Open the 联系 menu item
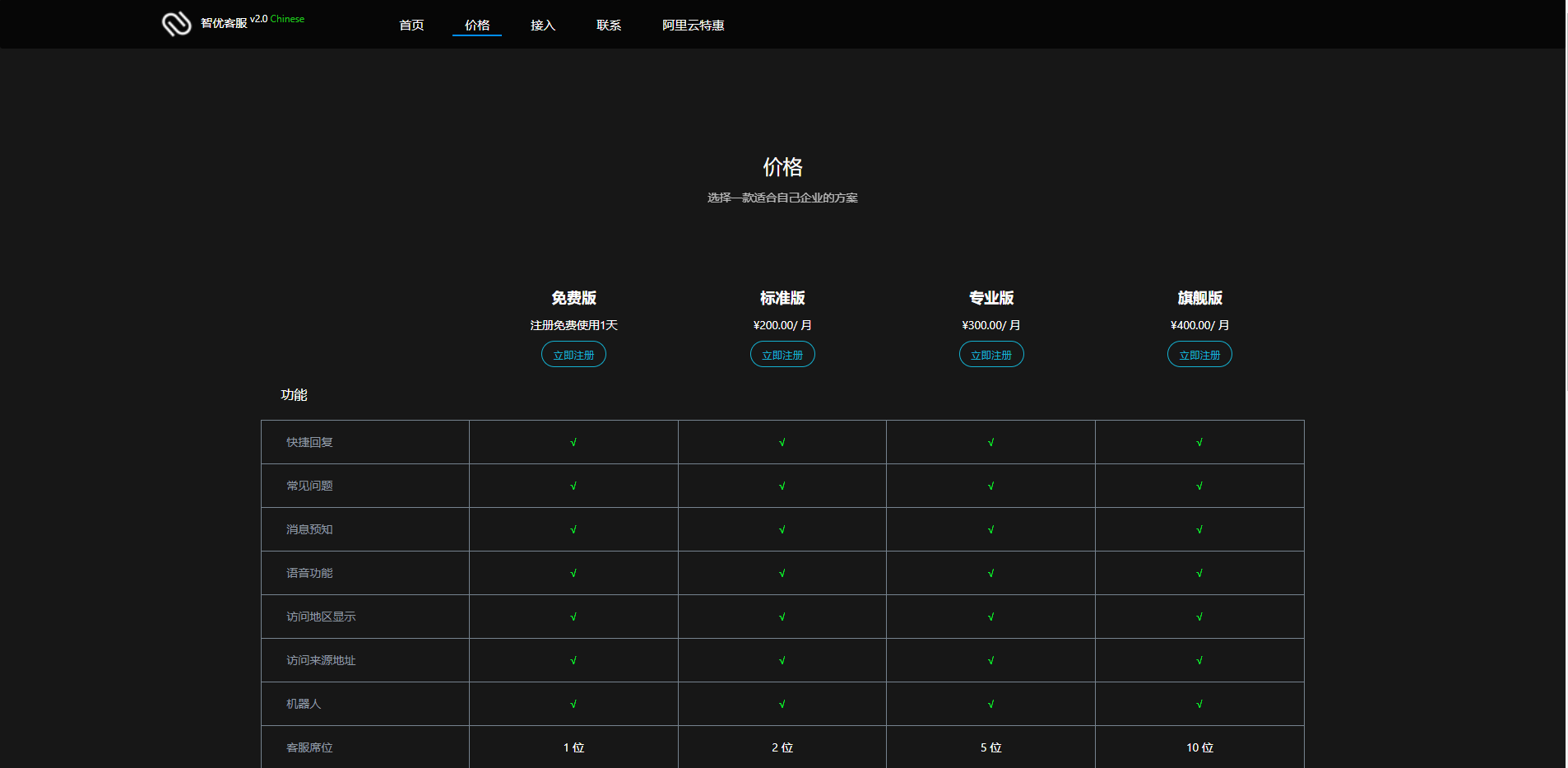This screenshot has width=1568, height=768. 609,26
